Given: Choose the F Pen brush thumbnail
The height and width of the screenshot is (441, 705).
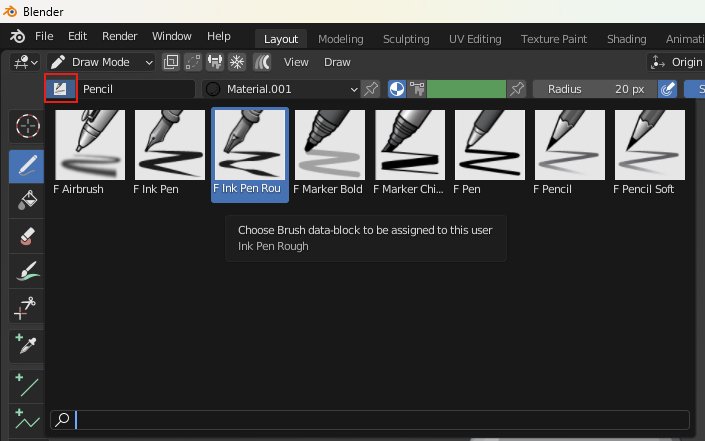Looking at the screenshot, I should 490,153.
